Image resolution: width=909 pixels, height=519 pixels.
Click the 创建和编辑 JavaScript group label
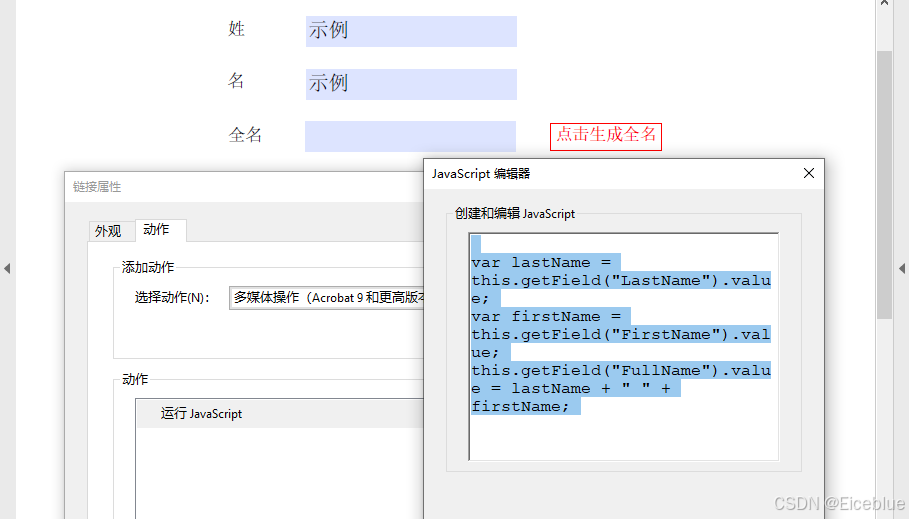[515, 213]
